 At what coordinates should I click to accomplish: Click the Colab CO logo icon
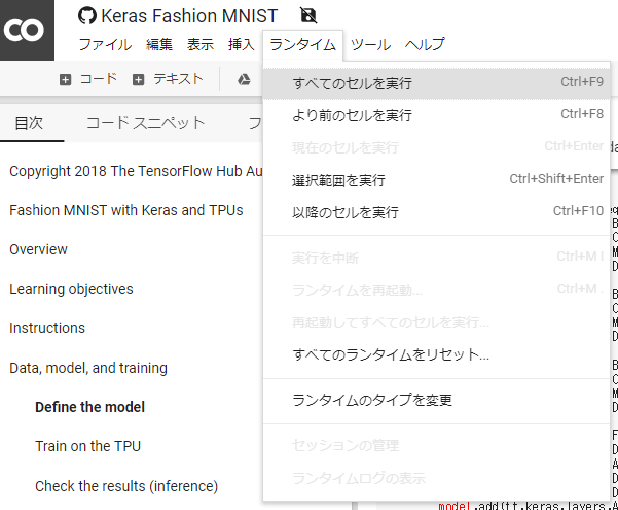(23, 30)
